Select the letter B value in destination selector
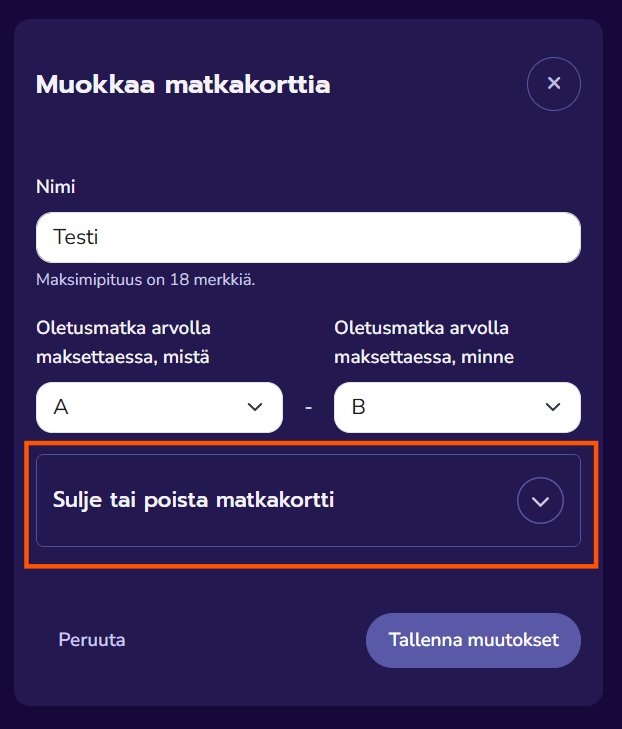The image size is (622, 729). coord(358,407)
